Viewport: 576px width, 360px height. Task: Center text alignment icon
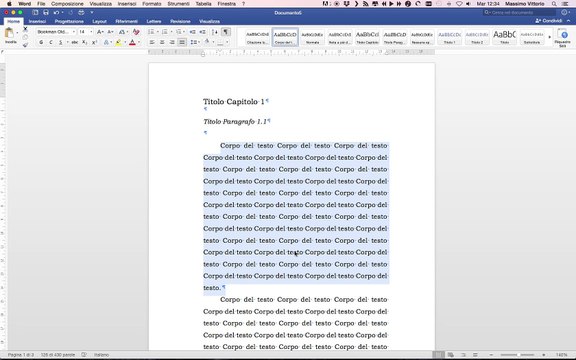click(x=162, y=43)
